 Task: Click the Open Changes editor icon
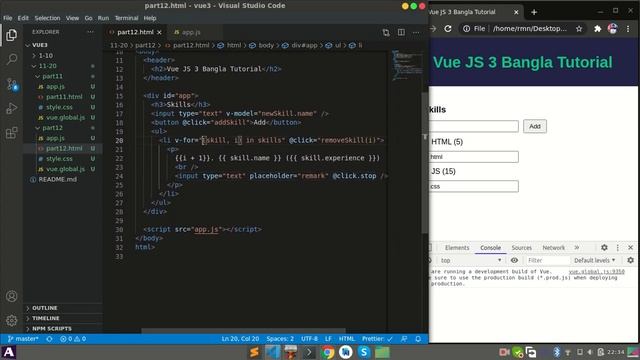[386, 32]
